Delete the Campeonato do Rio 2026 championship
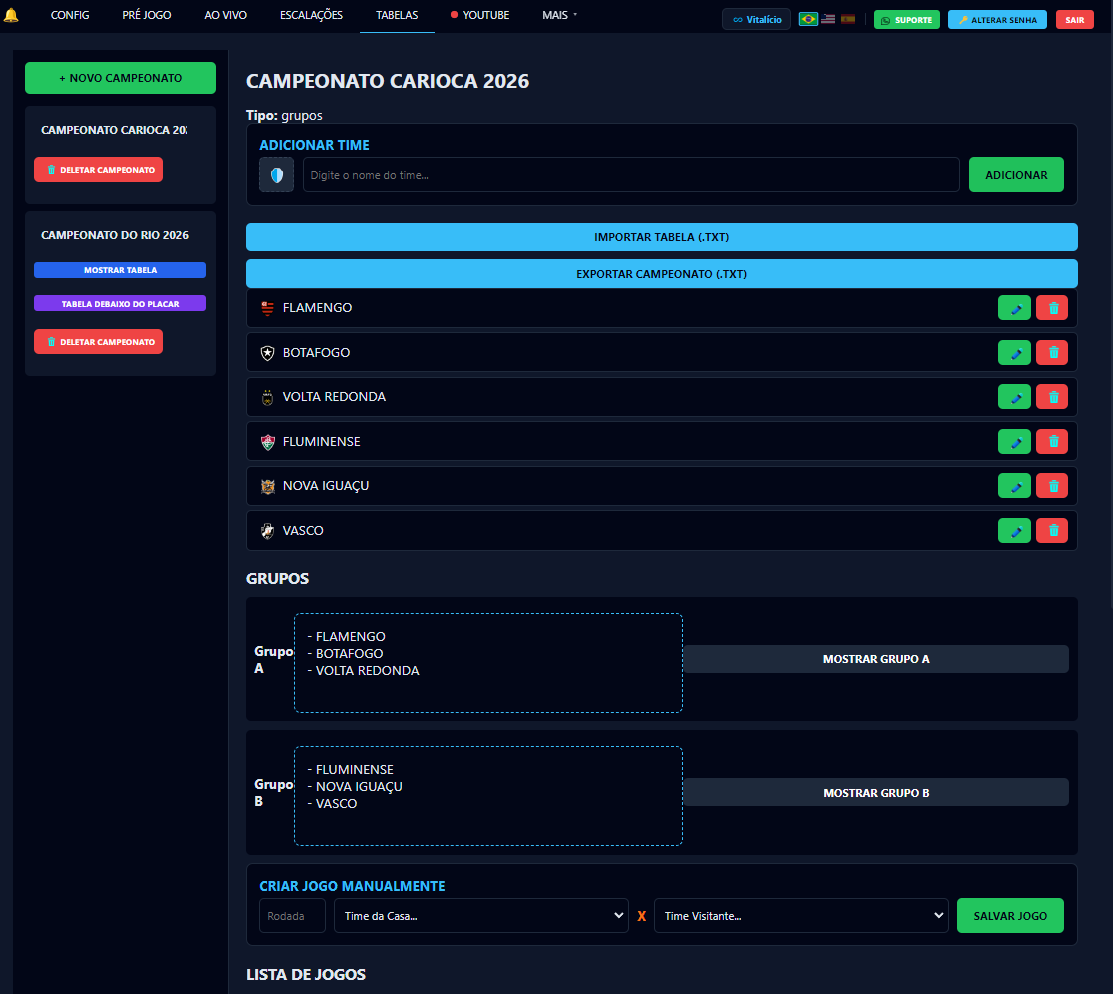This screenshot has height=994, width=1113. pyautogui.click(x=99, y=342)
